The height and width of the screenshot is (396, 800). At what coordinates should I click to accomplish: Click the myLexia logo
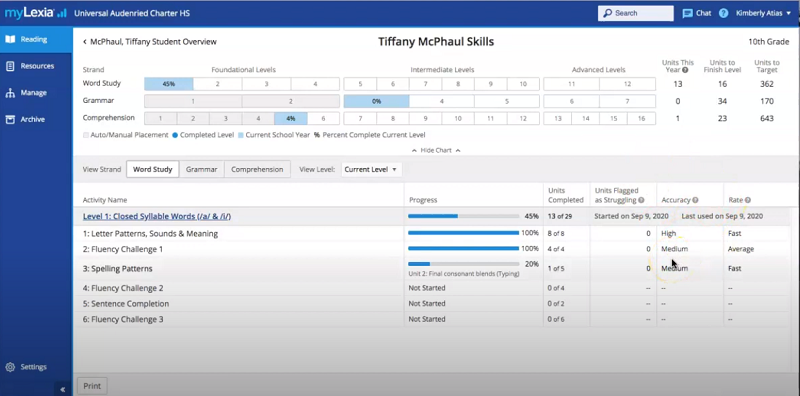click(36, 13)
